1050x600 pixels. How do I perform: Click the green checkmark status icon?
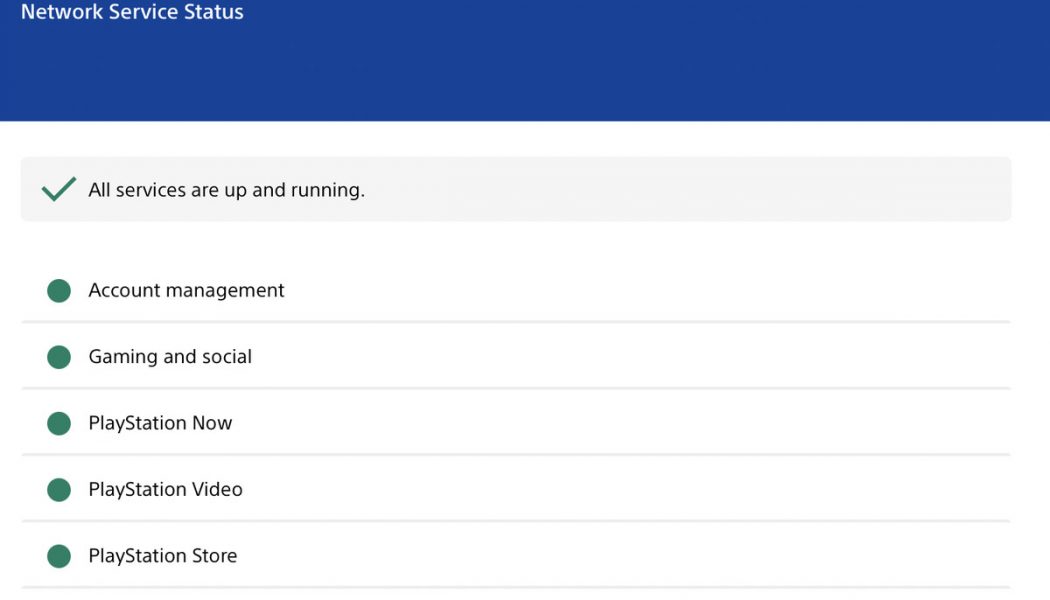pos(59,189)
